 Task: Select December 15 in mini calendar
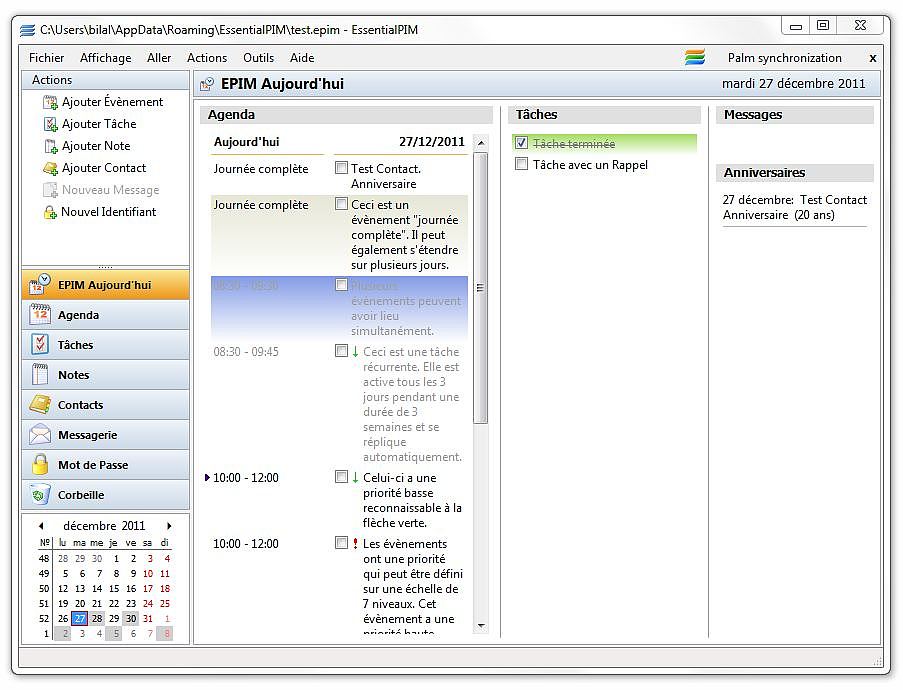[114, 589]
